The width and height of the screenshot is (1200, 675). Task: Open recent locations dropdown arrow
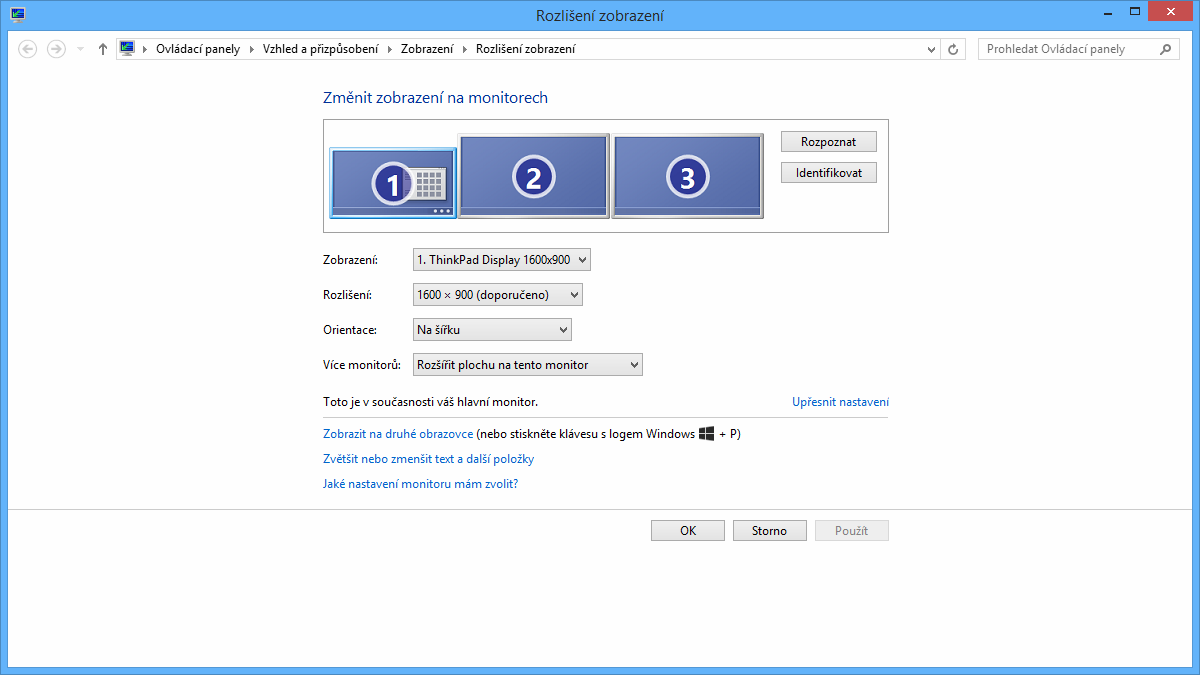point(80,49)
